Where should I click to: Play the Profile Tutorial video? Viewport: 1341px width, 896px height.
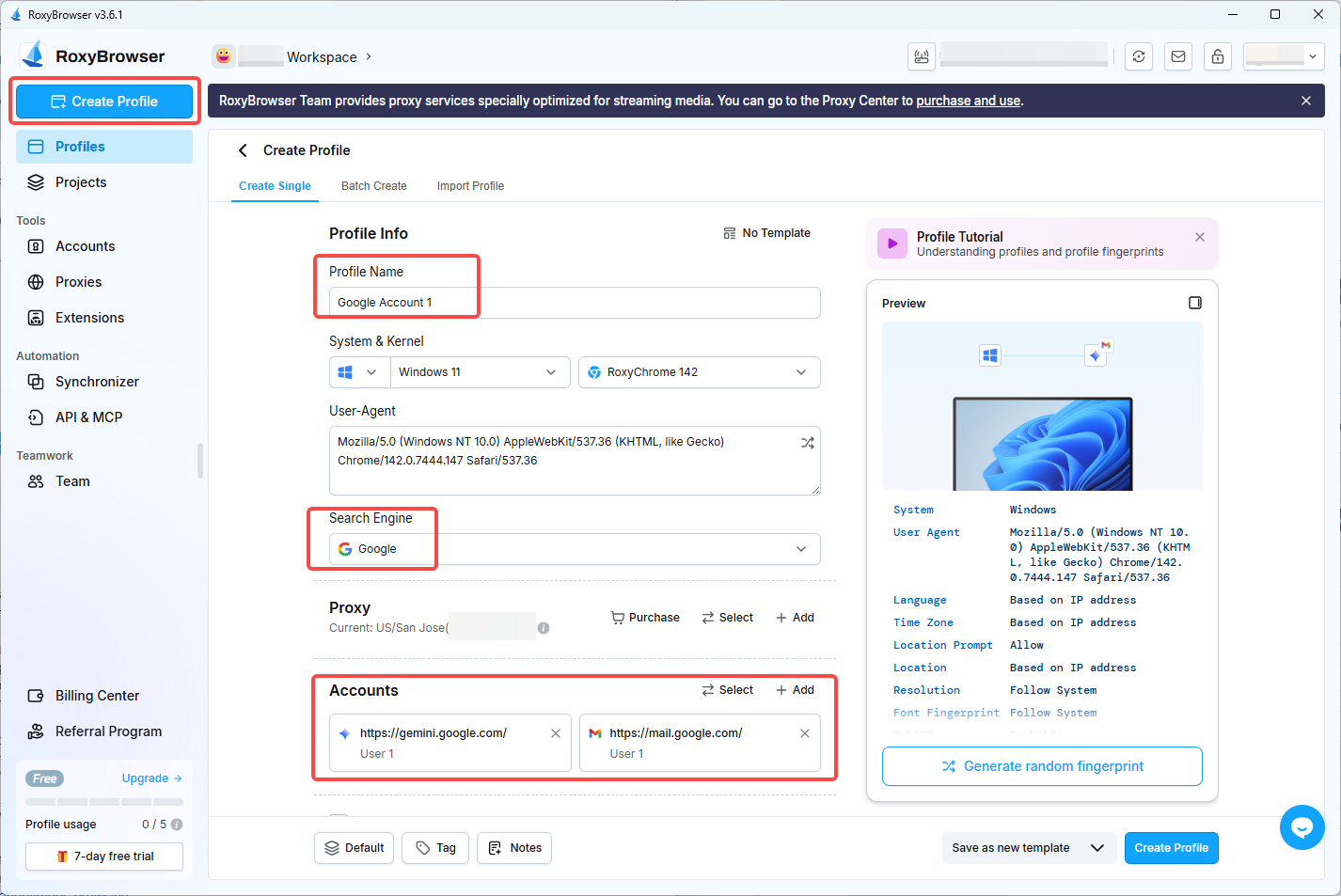891,244
